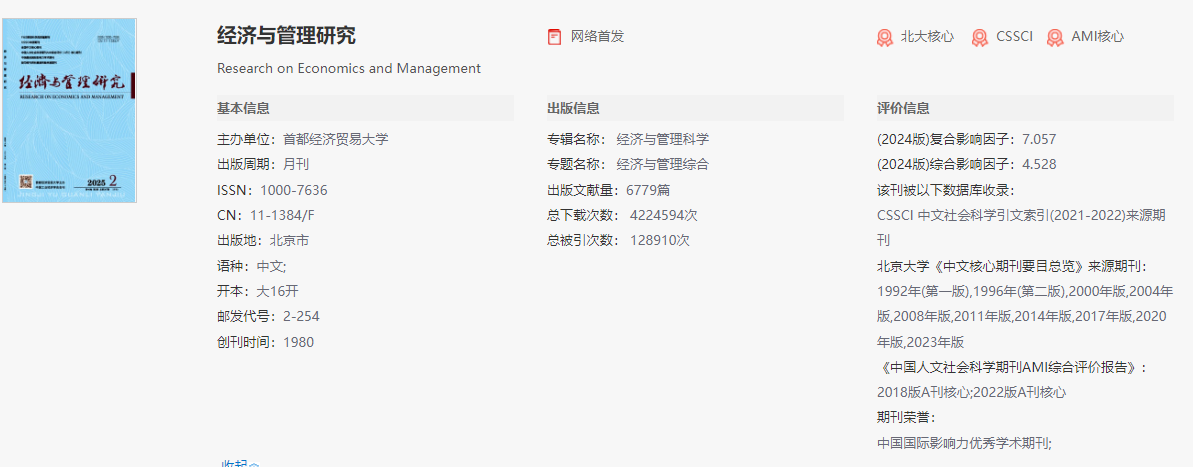Click the 期刊荣誉 label
Viewport: 1193px width, 467px height.
coord(905,418)
